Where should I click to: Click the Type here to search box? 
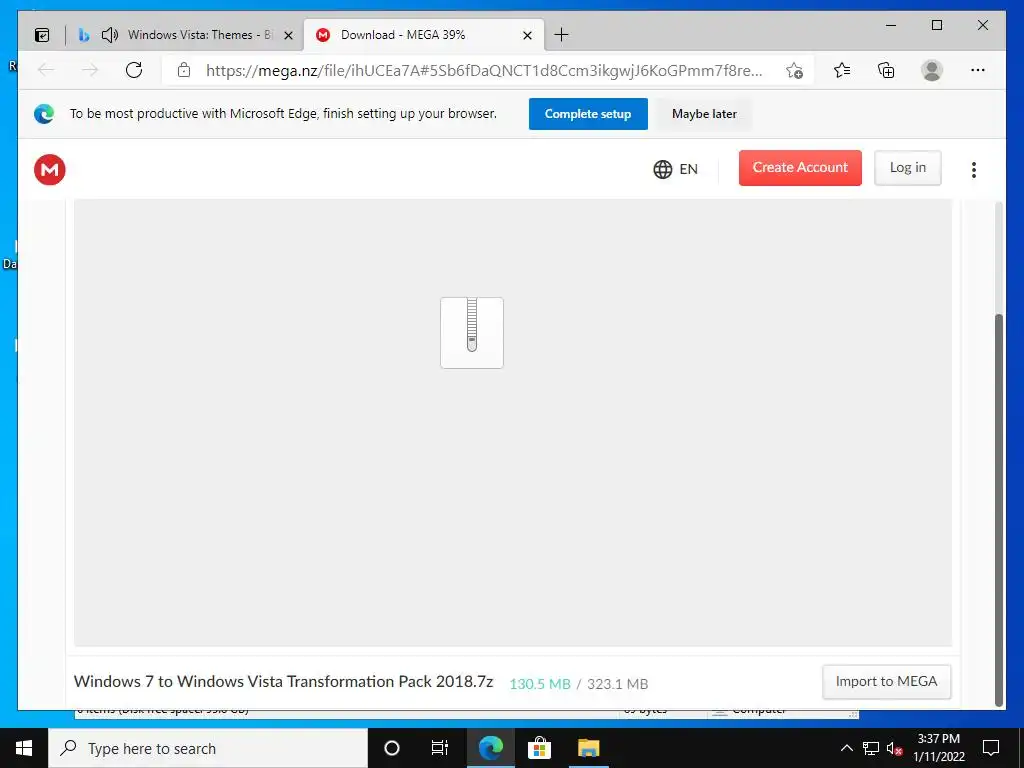(208, 748)
